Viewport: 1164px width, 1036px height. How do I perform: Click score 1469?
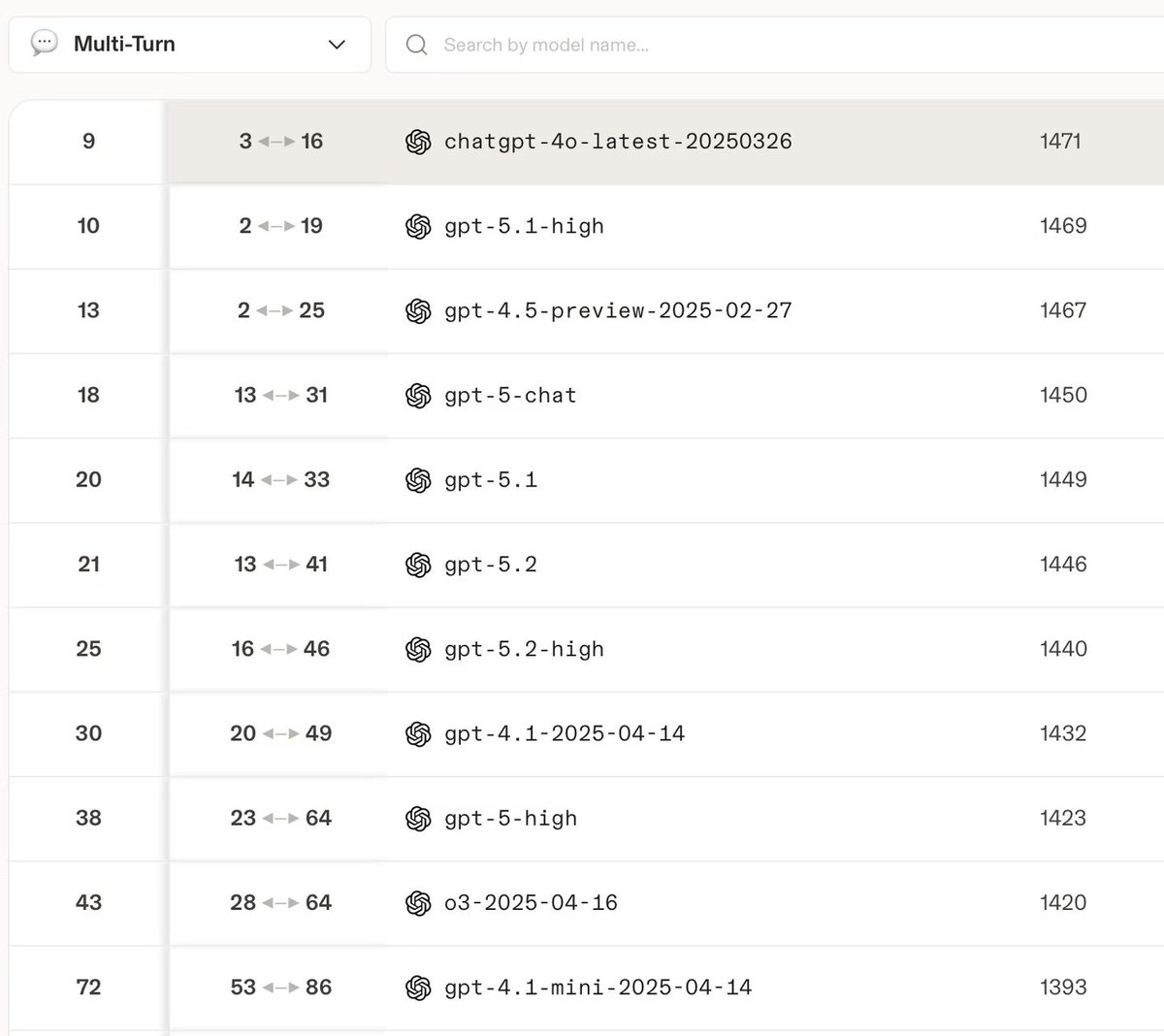(x=1063, y=226)
